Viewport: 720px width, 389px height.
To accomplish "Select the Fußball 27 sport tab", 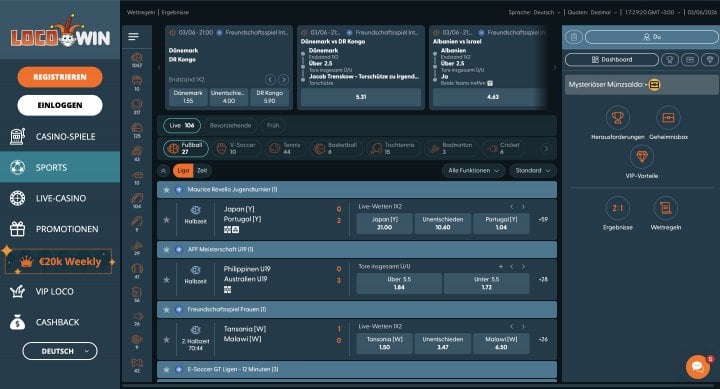I will (186, 148).
